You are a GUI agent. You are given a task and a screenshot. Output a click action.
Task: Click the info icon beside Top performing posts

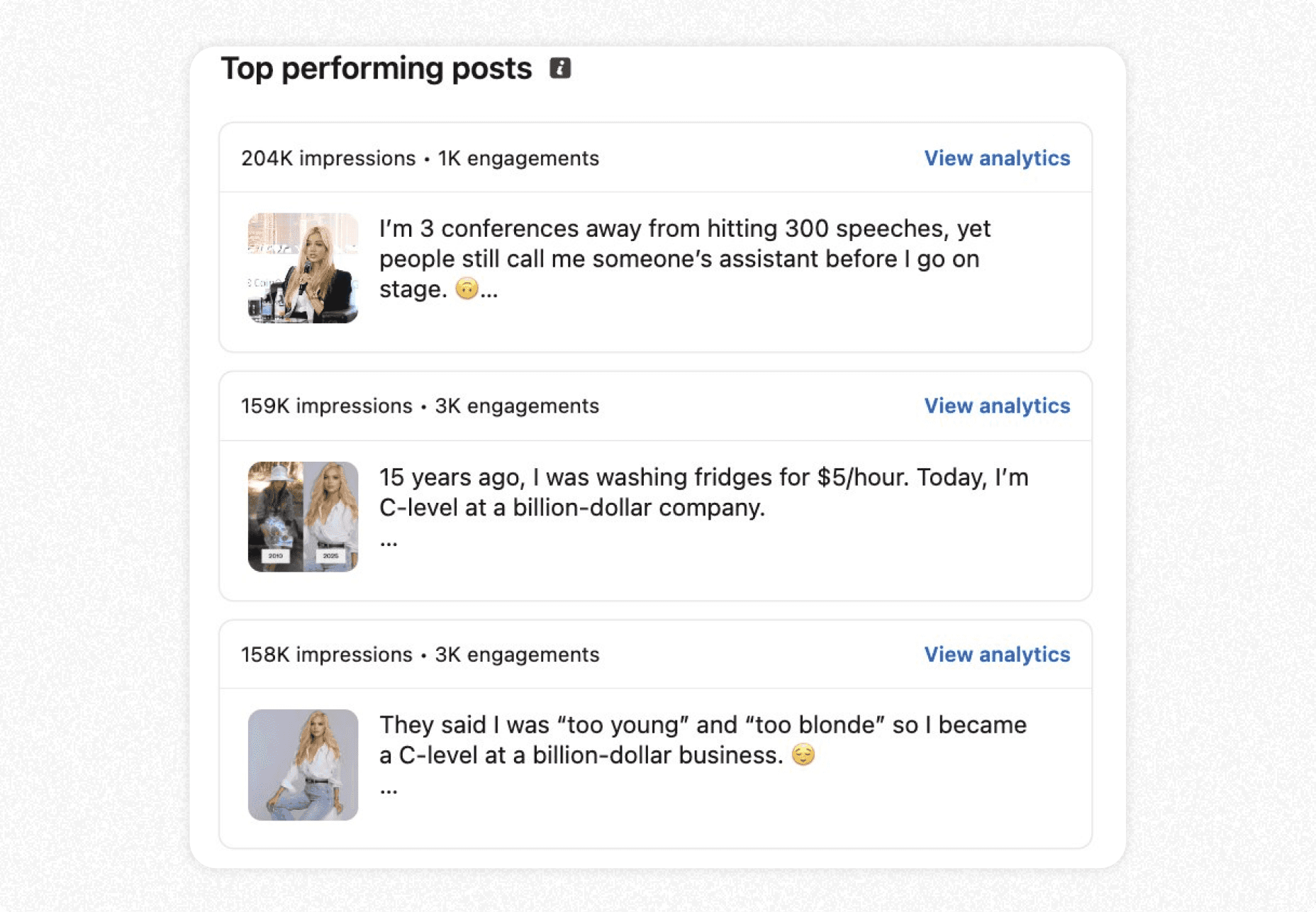tap(560, 68)
